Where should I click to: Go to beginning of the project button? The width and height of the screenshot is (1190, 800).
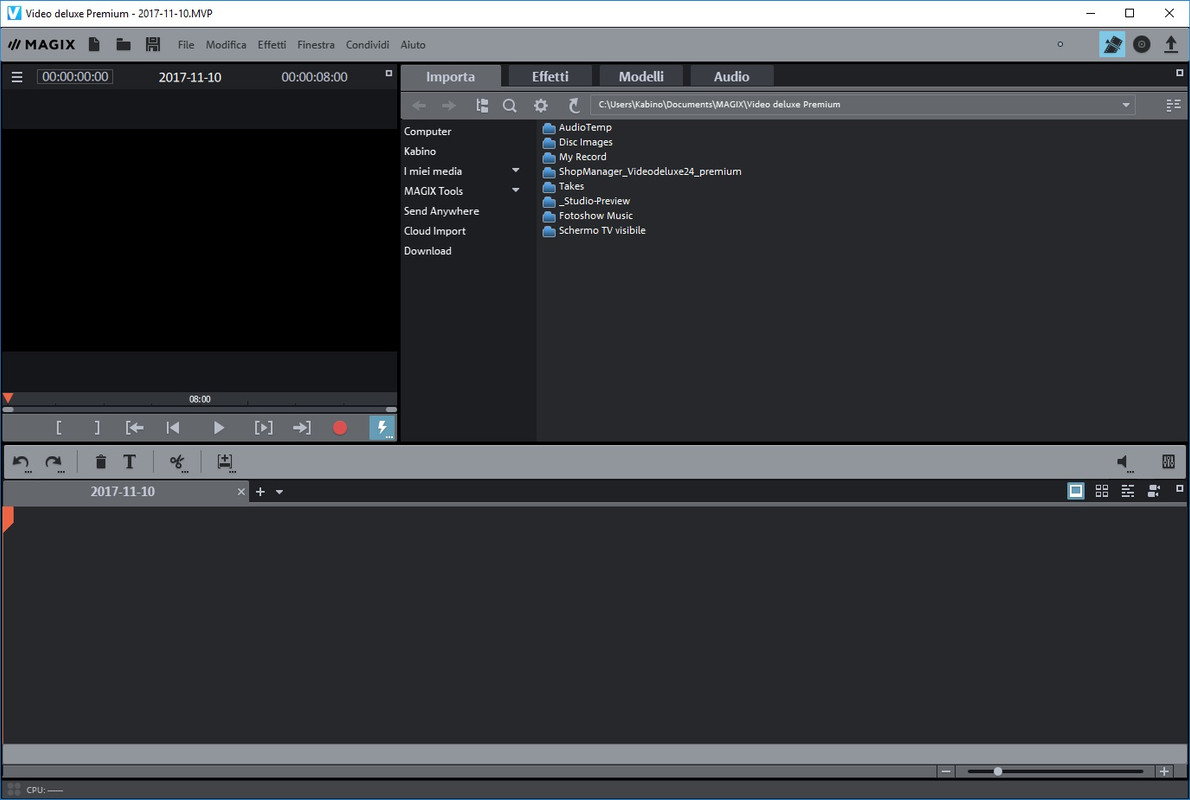(173, 428)
